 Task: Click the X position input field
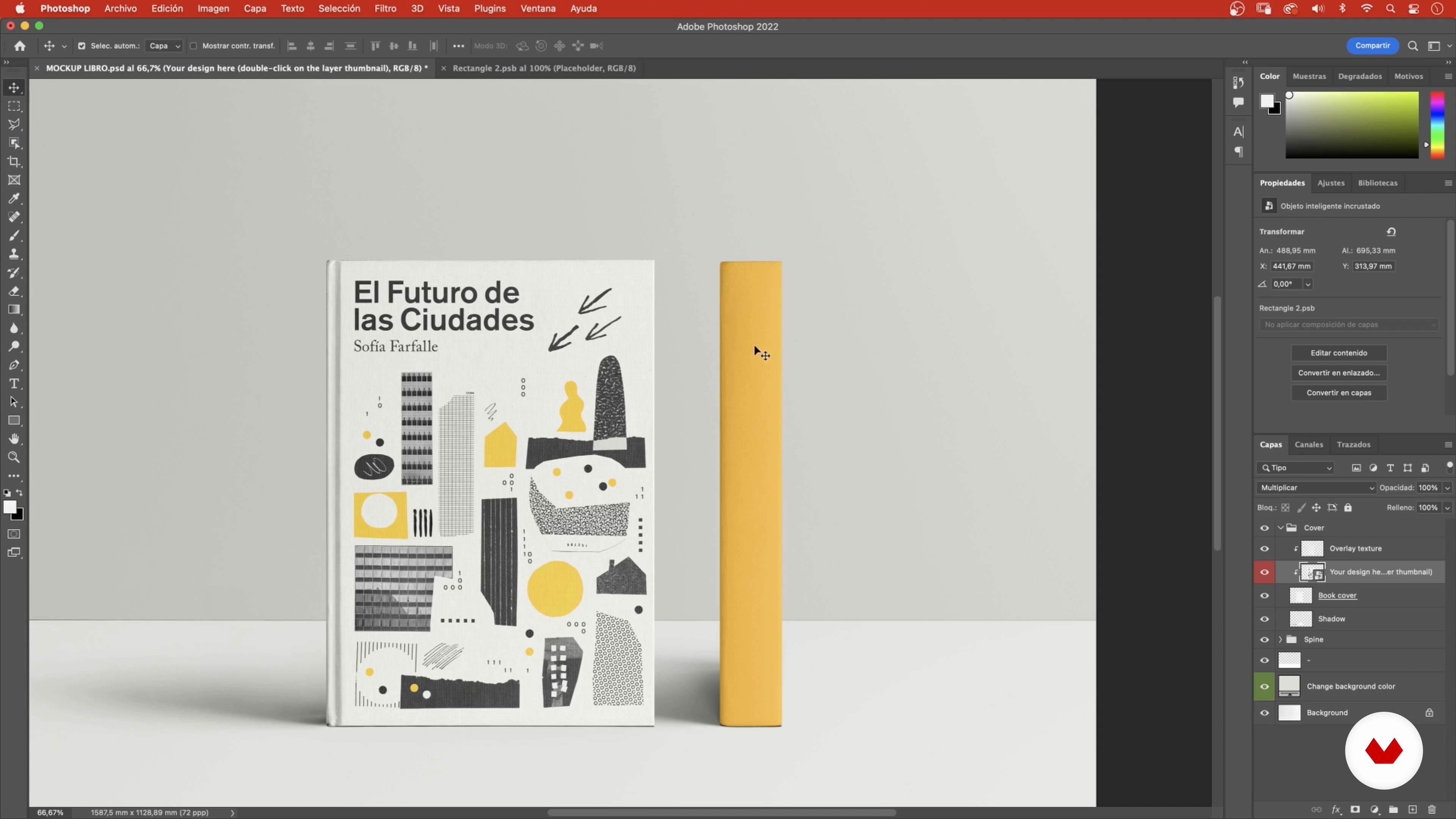click(1291, 266)
